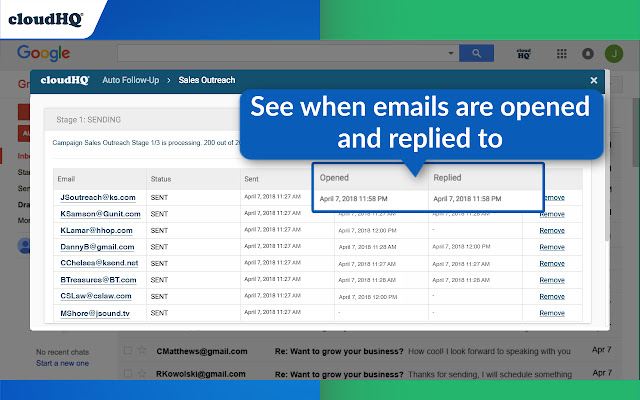This screenshot has height=400, width=640.
Task: Remove the MShore@jsound.tv recipient
Action: click(x=552, y=313)
